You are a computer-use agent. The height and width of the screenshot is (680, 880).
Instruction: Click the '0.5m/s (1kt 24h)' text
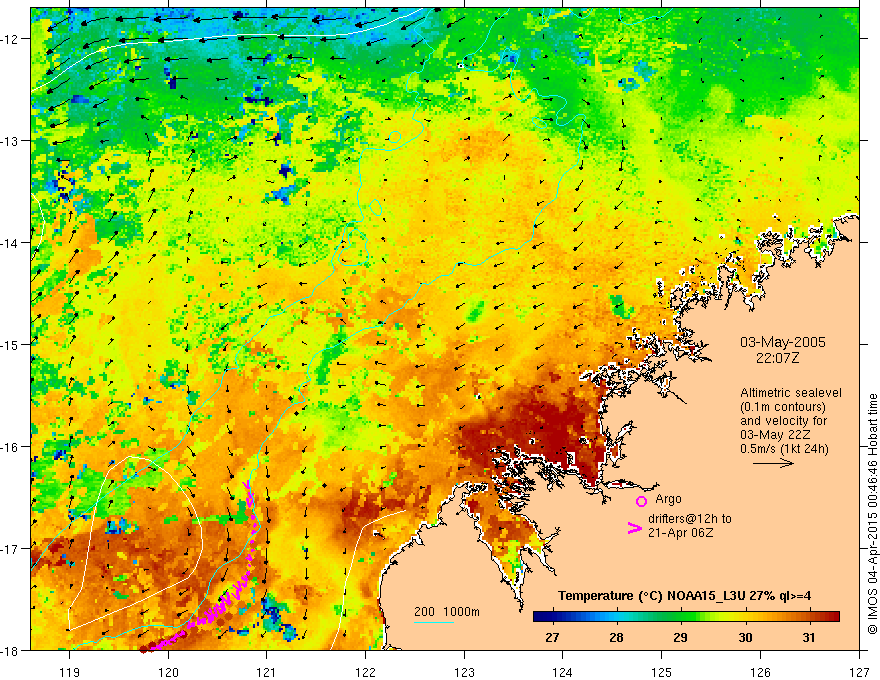coord(784,449)
